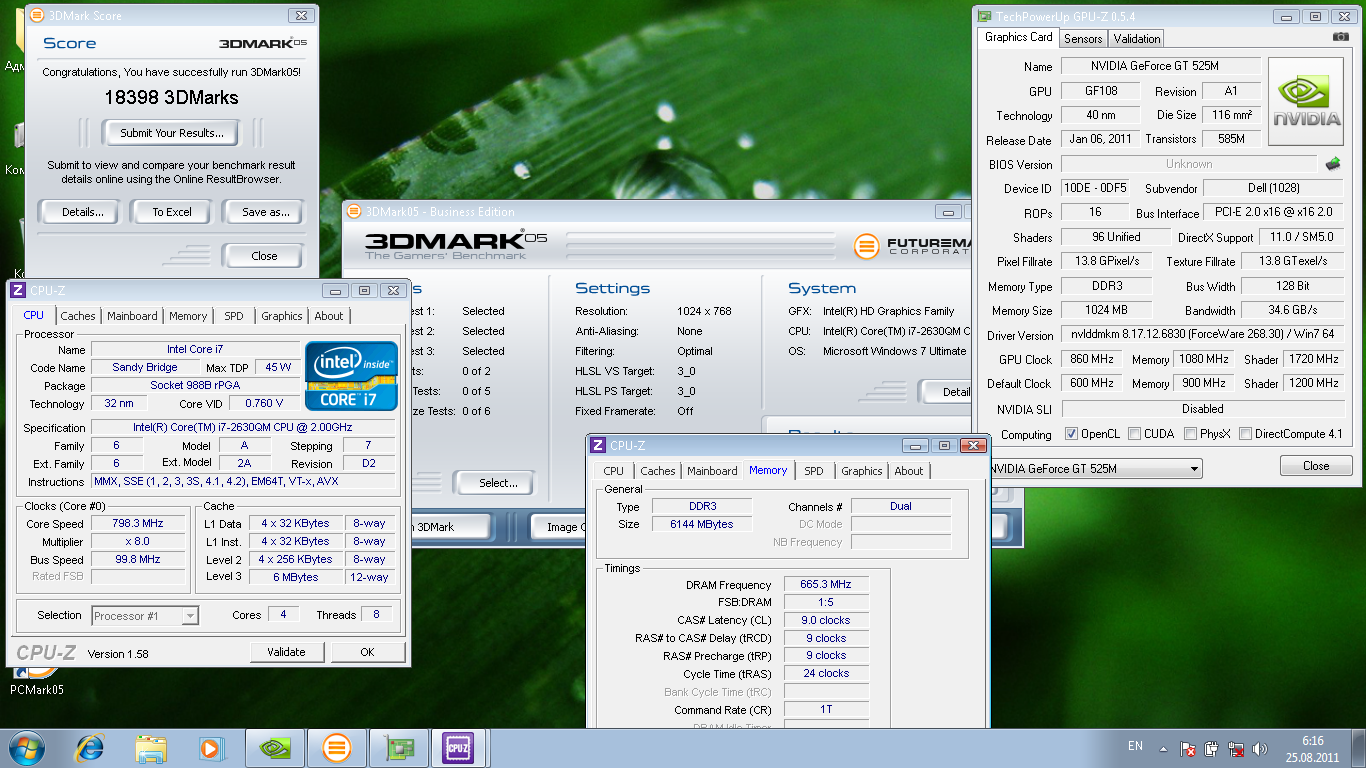1366x768 pixels.
Task: Launch Internet Explorer from the taskbar
Action: 90,748
